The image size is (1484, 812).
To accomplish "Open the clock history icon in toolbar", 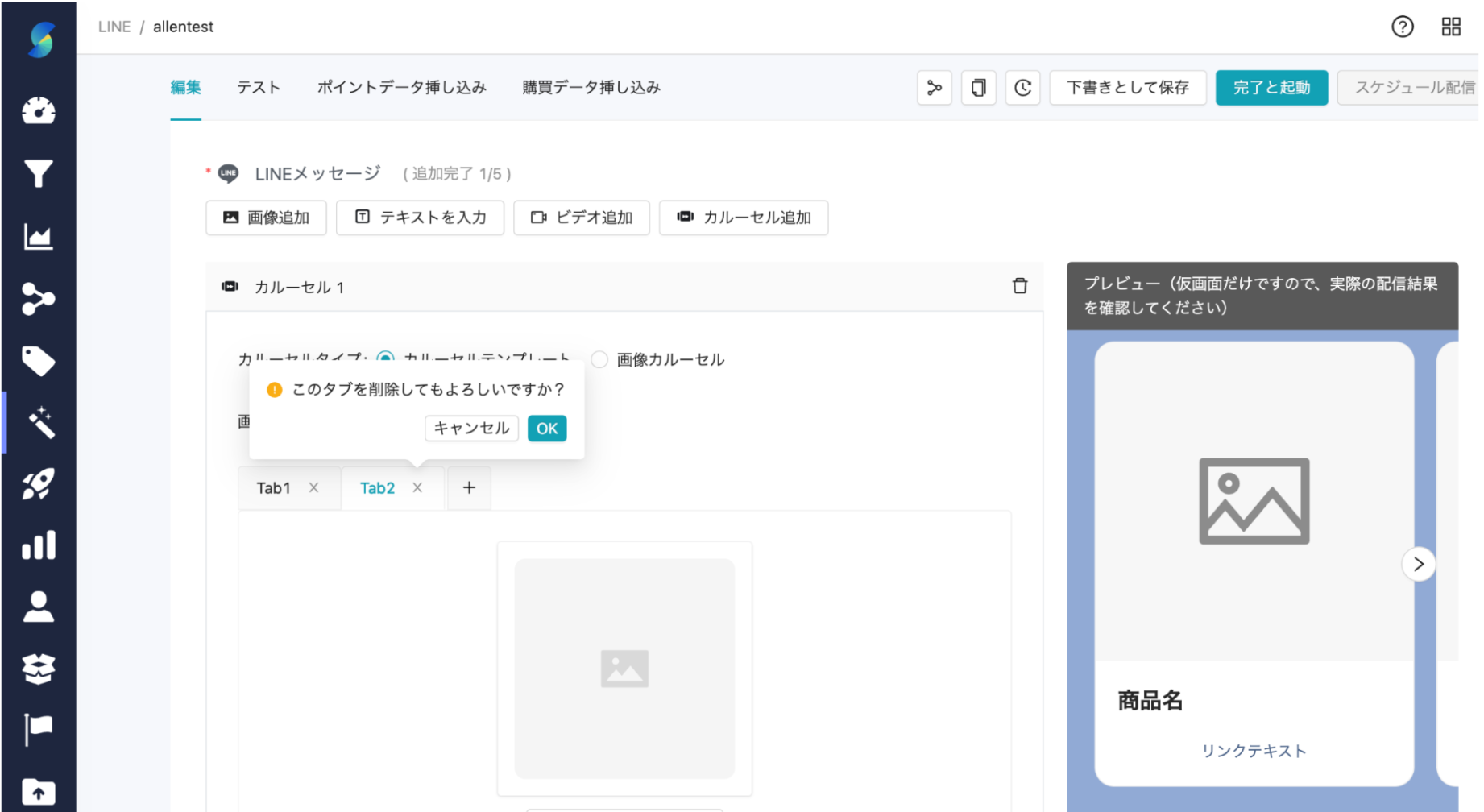I will (1022, 88).
